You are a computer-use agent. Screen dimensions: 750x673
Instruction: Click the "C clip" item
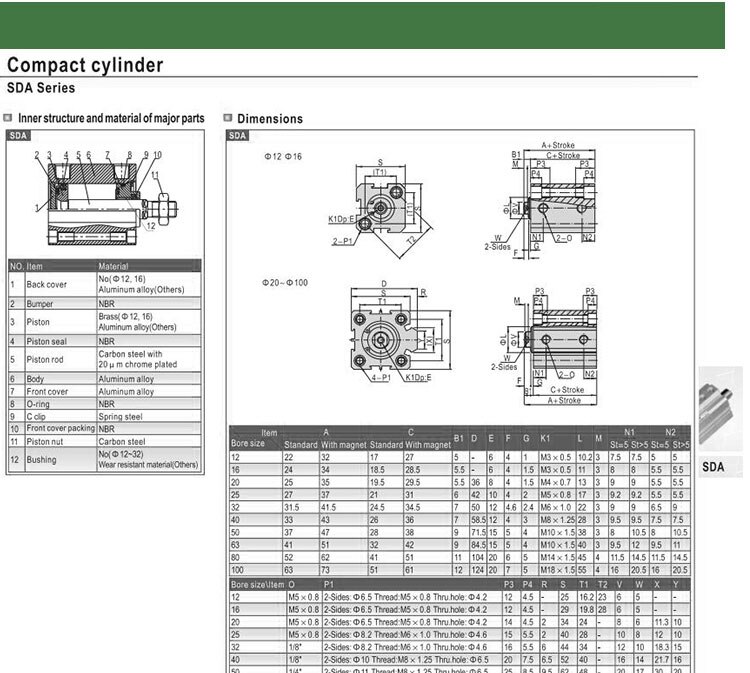(36, 416)
